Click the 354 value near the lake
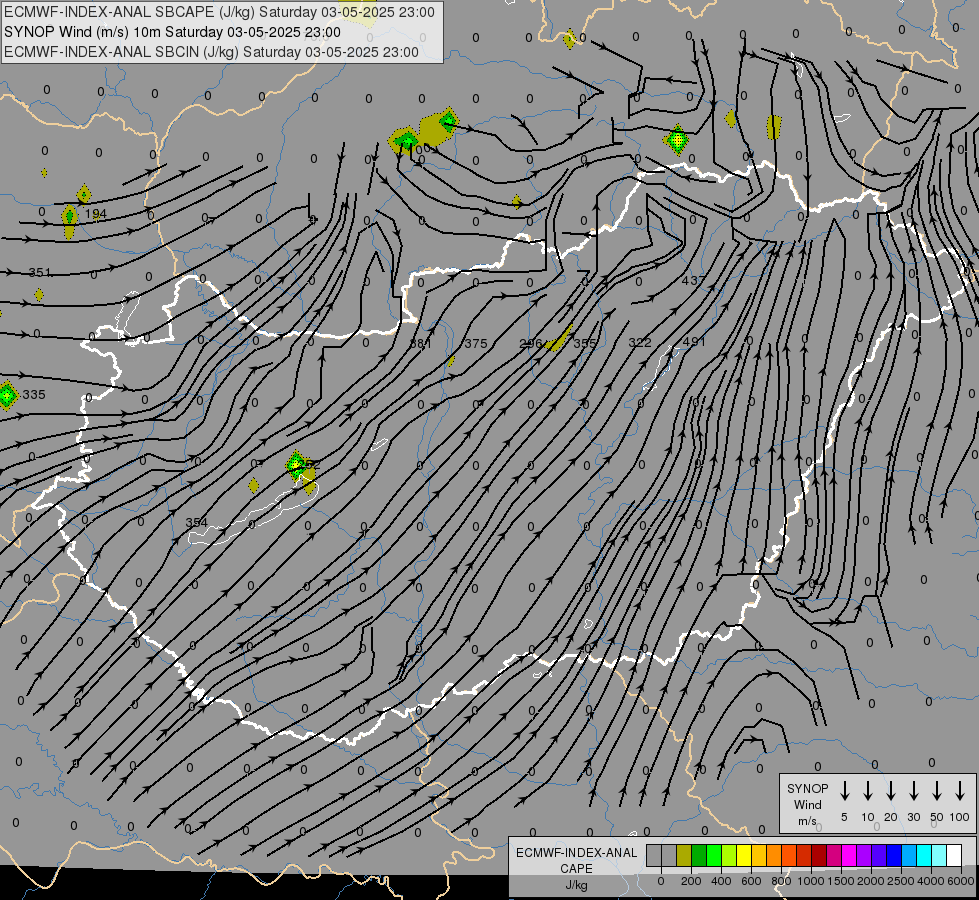Image resolution: width=979 pixels, height=900 pixels. tap(197, 522)
